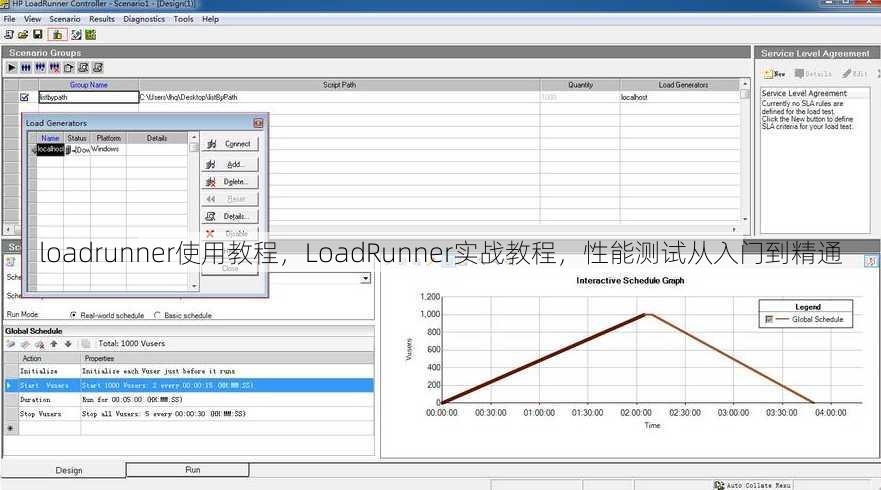Image resolution: width=881 pixels, height=490 pixels.
Task: Switch to the Design tab
Action: (69, 470)
